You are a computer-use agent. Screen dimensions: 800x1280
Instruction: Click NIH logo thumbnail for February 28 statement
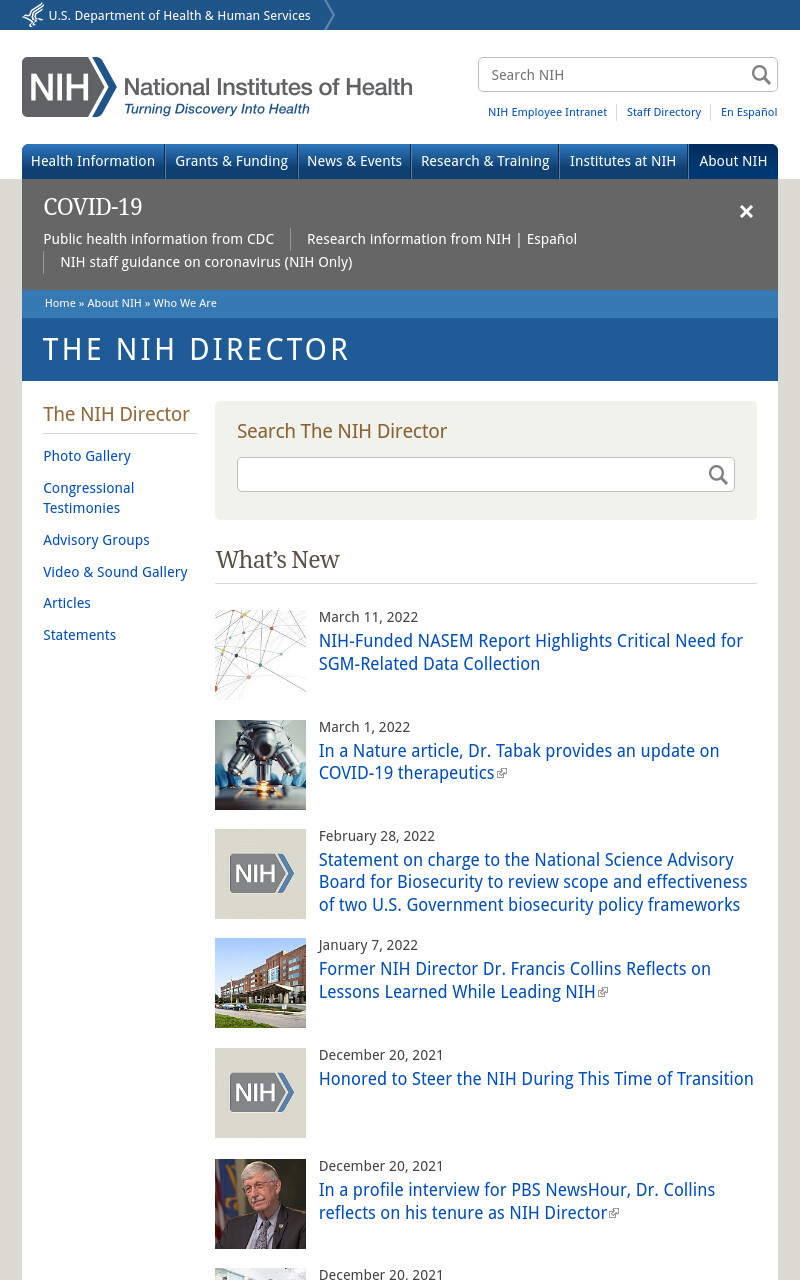click(x=260, y=874)
